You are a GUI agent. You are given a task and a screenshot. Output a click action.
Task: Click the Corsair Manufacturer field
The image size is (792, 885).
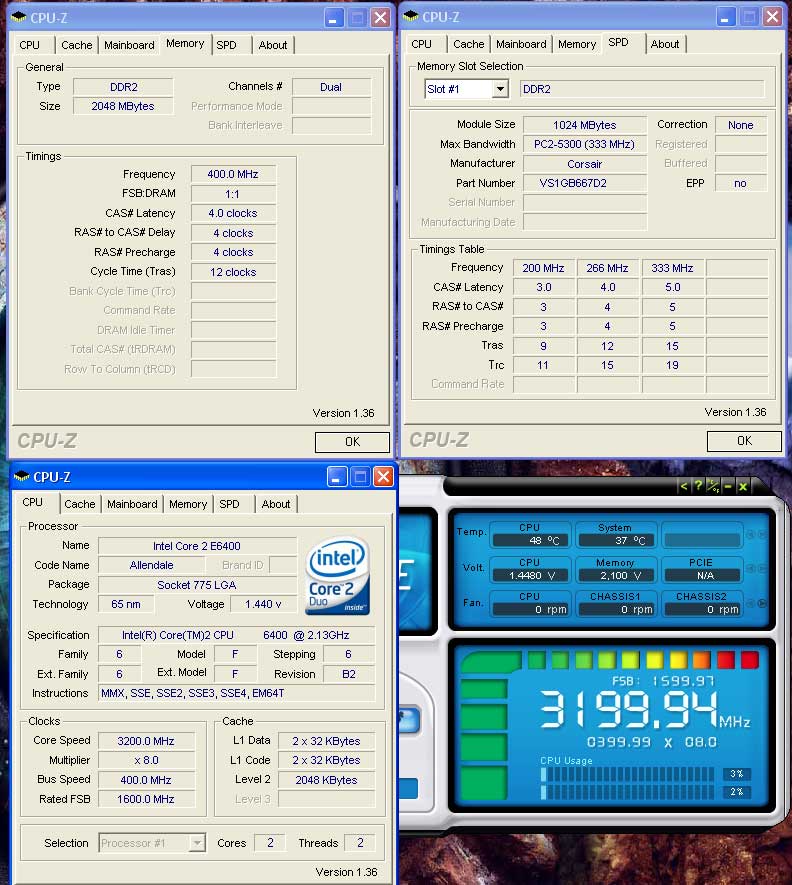[585, 164]
